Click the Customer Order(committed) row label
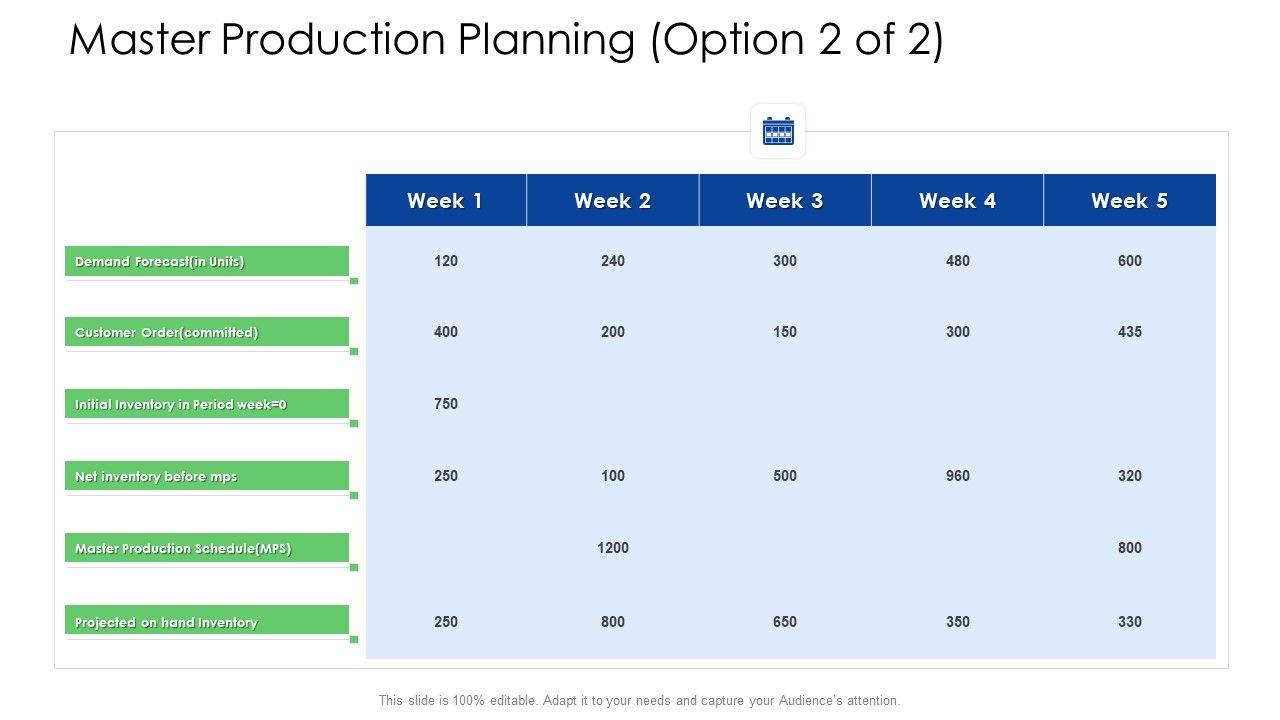The image size is (1280, 720). [166, 333]
